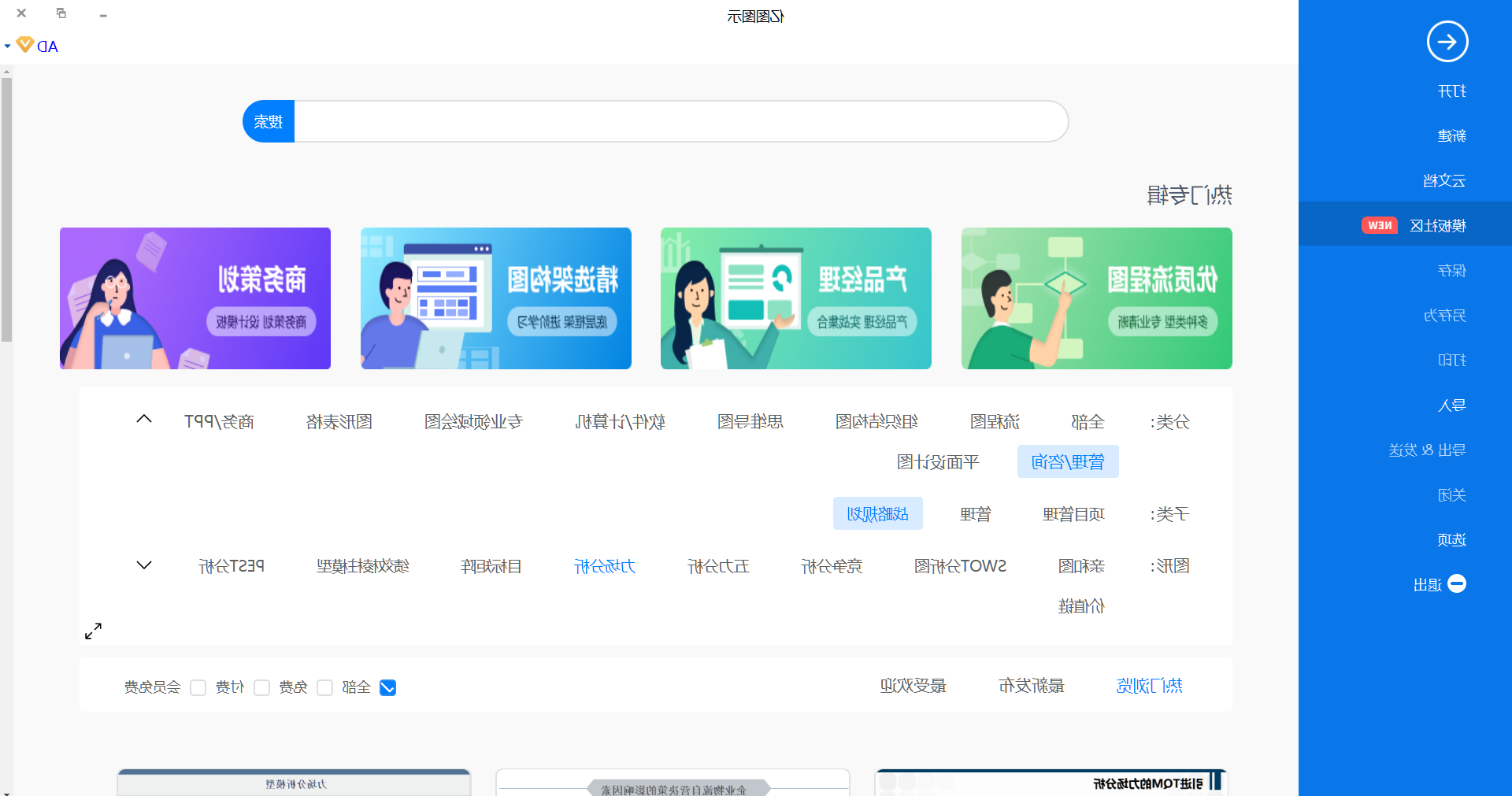Sort templates by 最新发布
This screenshot has width=1512, height=796.
point(1032,686)
